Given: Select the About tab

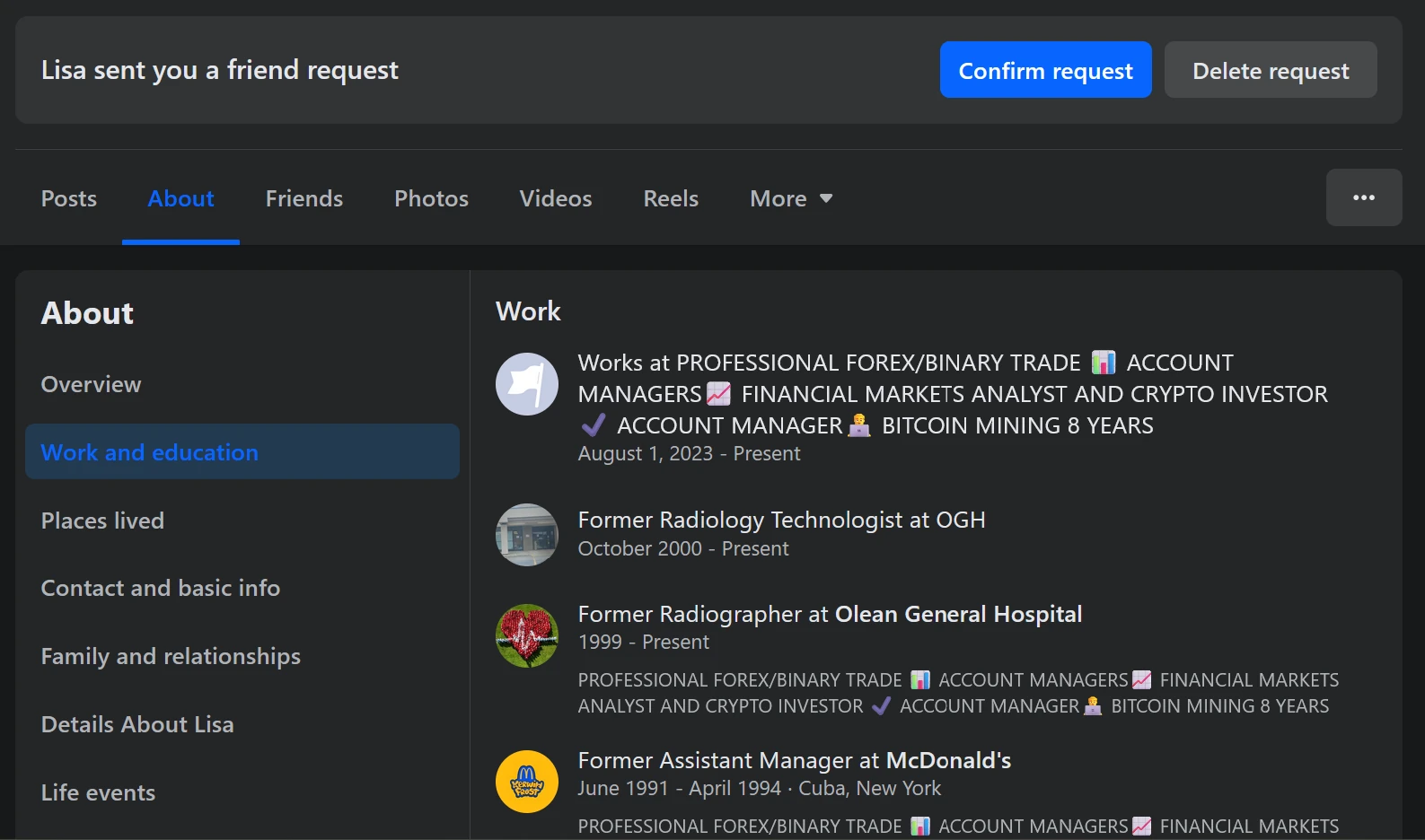Looking at the screenshot, I should [x=180, y=198].
